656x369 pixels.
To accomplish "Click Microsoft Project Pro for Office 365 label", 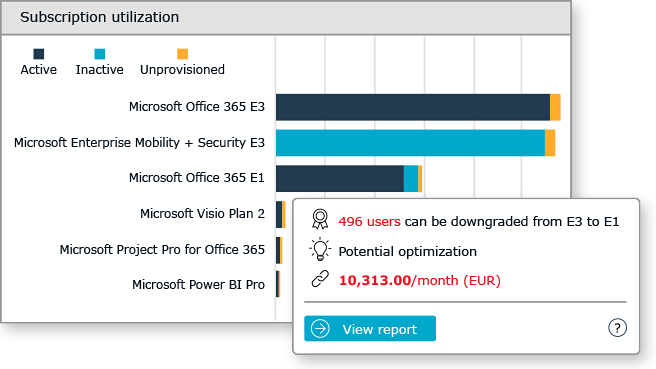I will pos(162,250).
